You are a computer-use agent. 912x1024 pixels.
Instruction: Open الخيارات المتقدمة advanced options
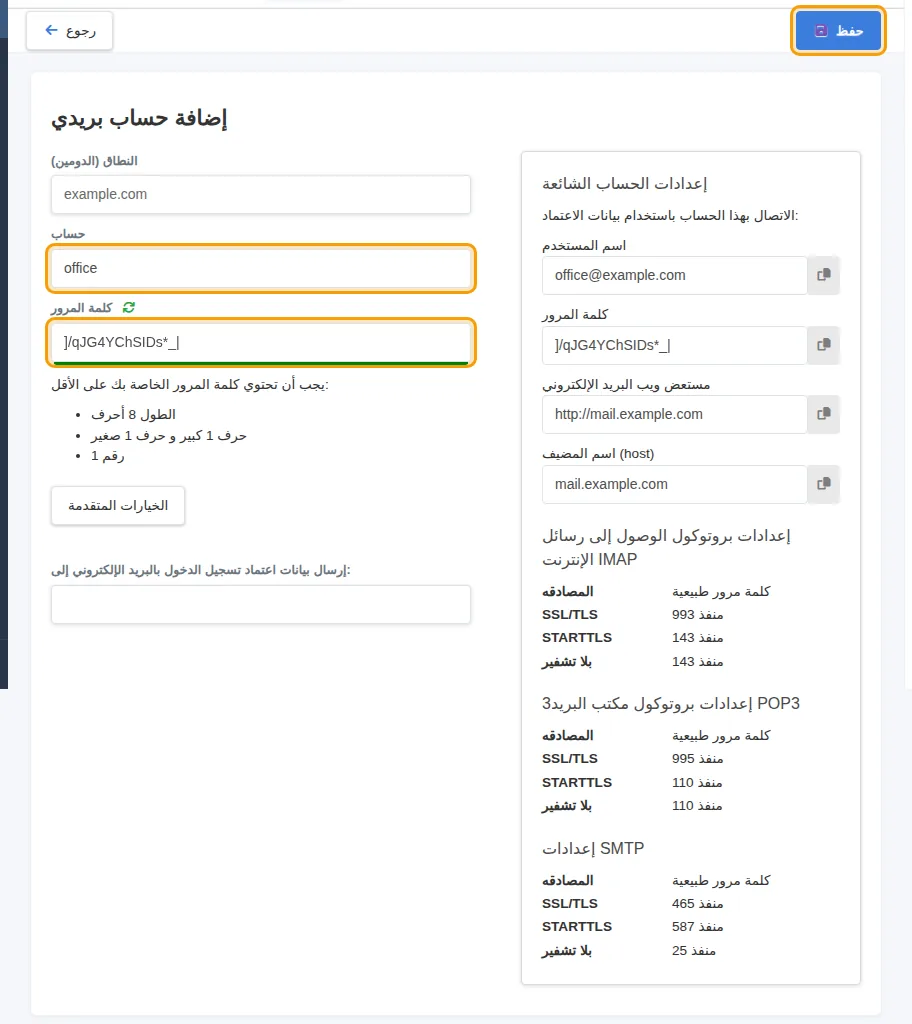tap(118, 505)
